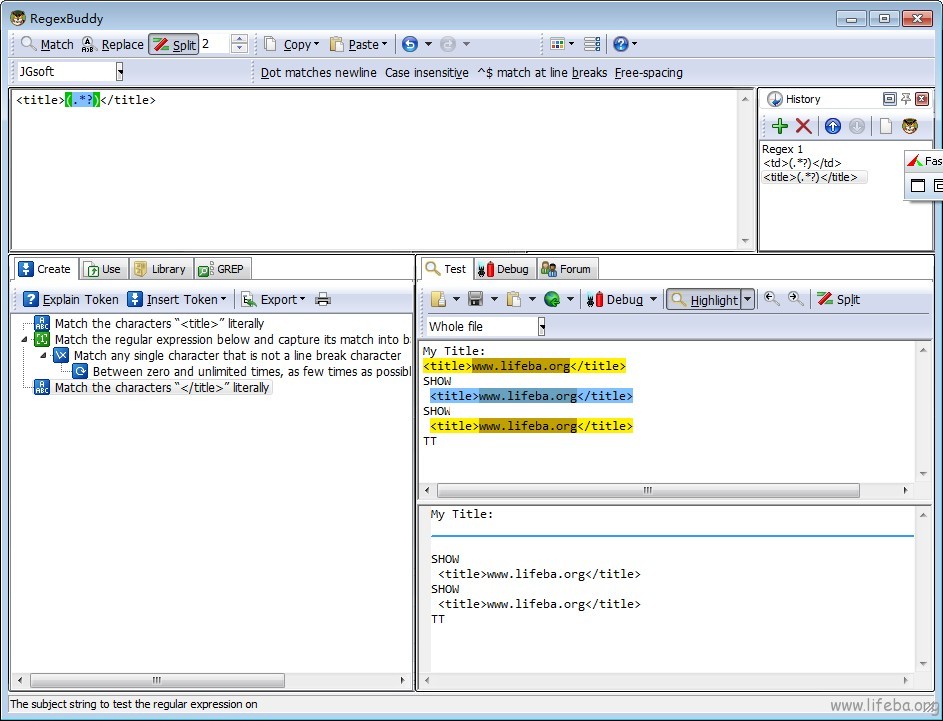Move history item up

[x=833, y=126]
